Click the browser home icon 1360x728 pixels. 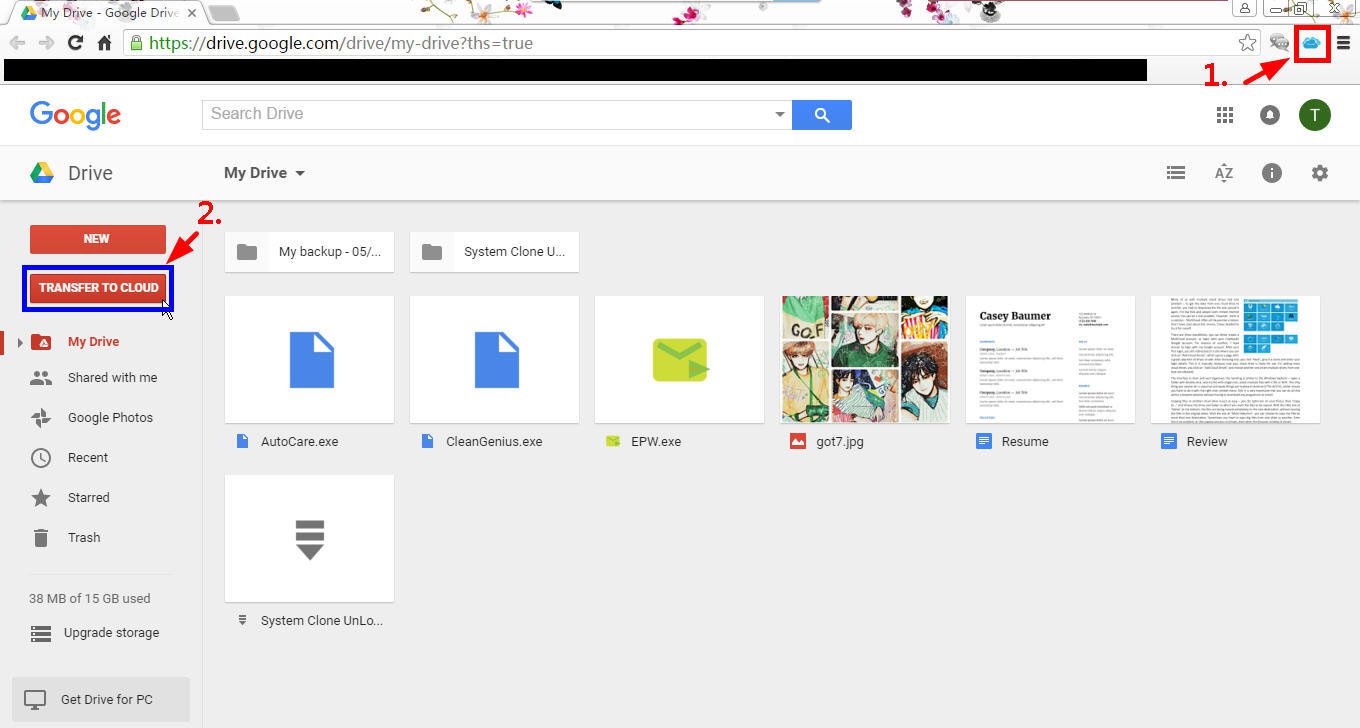coord(104,43)
